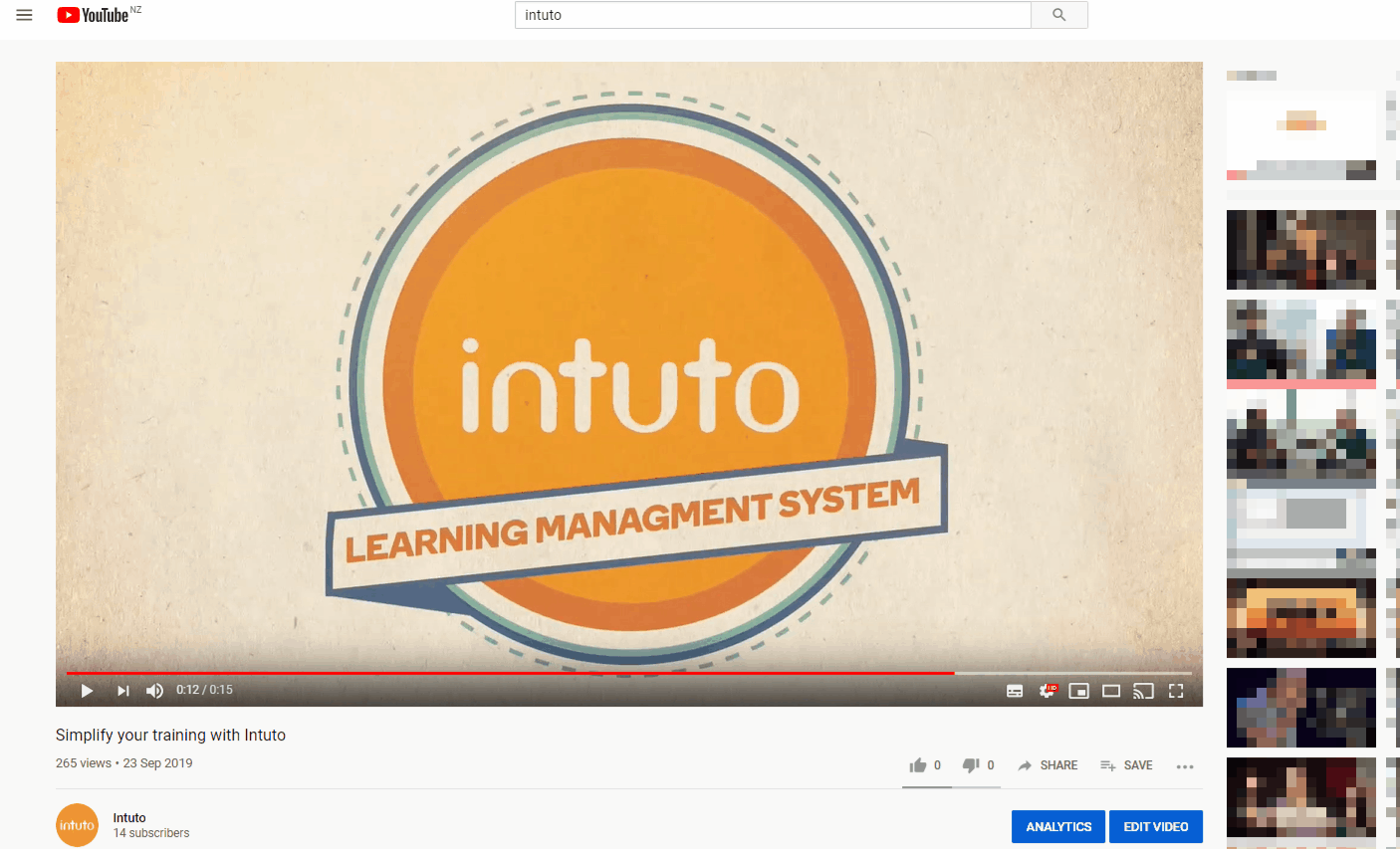Image resolution: width=1400 pixels, height=849 pixels.
Task: Click the ANALYTICS button
Action: 1058,827
